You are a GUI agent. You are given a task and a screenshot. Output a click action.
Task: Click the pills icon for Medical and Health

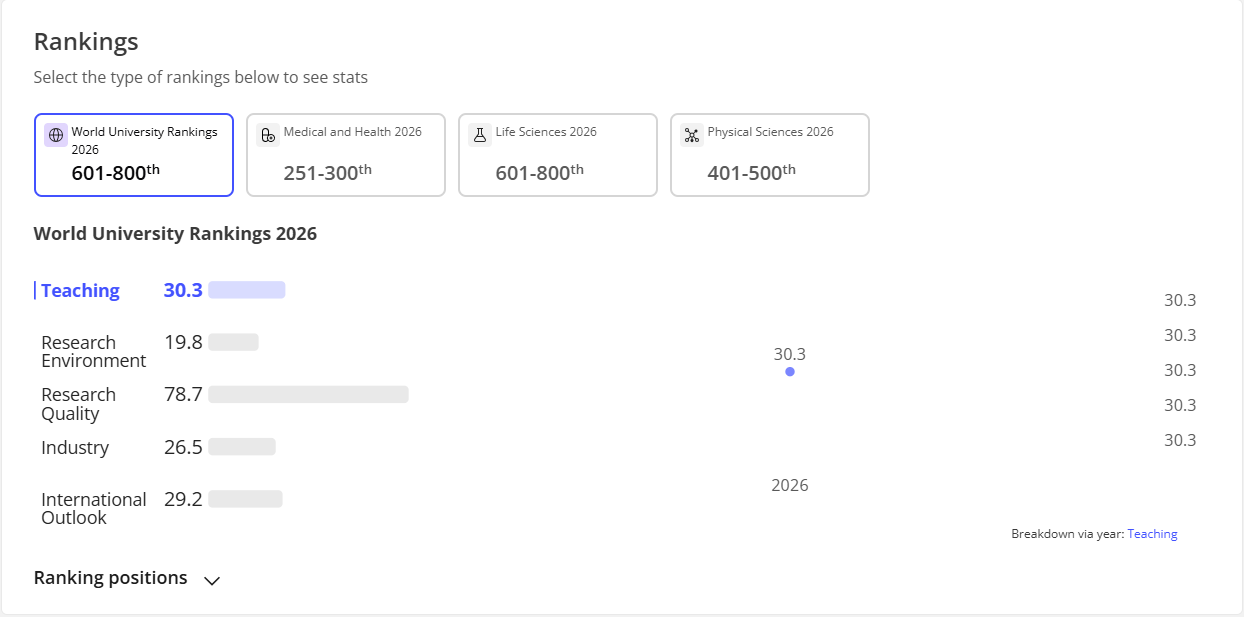(267, 135)
